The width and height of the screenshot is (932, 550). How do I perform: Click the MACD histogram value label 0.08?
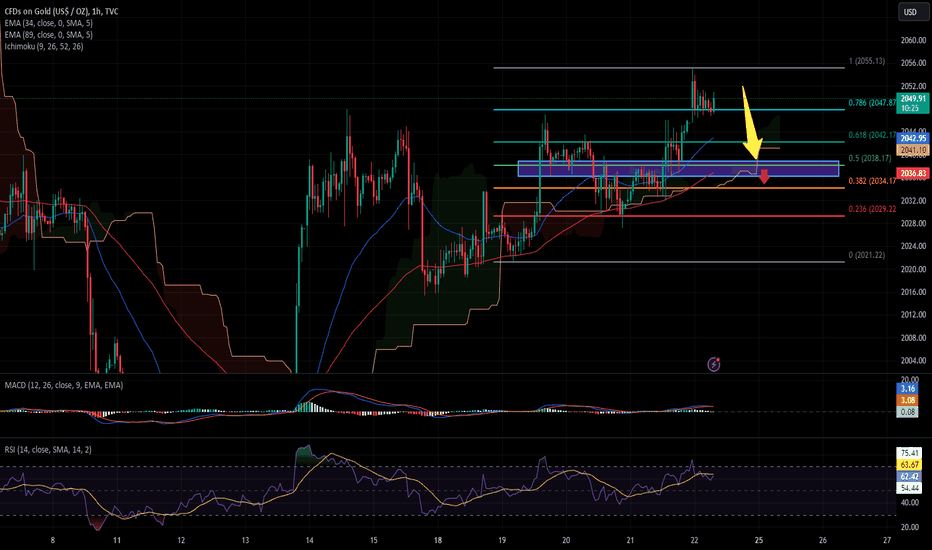click(907, 411)
